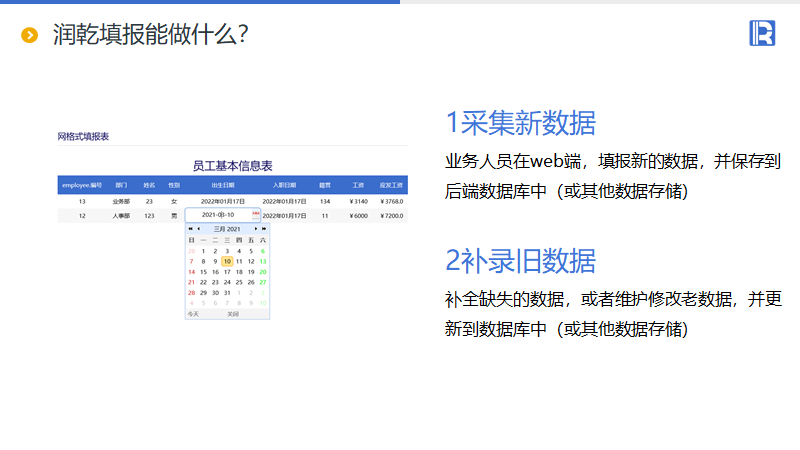This screenshot has width=800, height=450.
Task: Click the 人事部 department cell
Action: point(121,216)
